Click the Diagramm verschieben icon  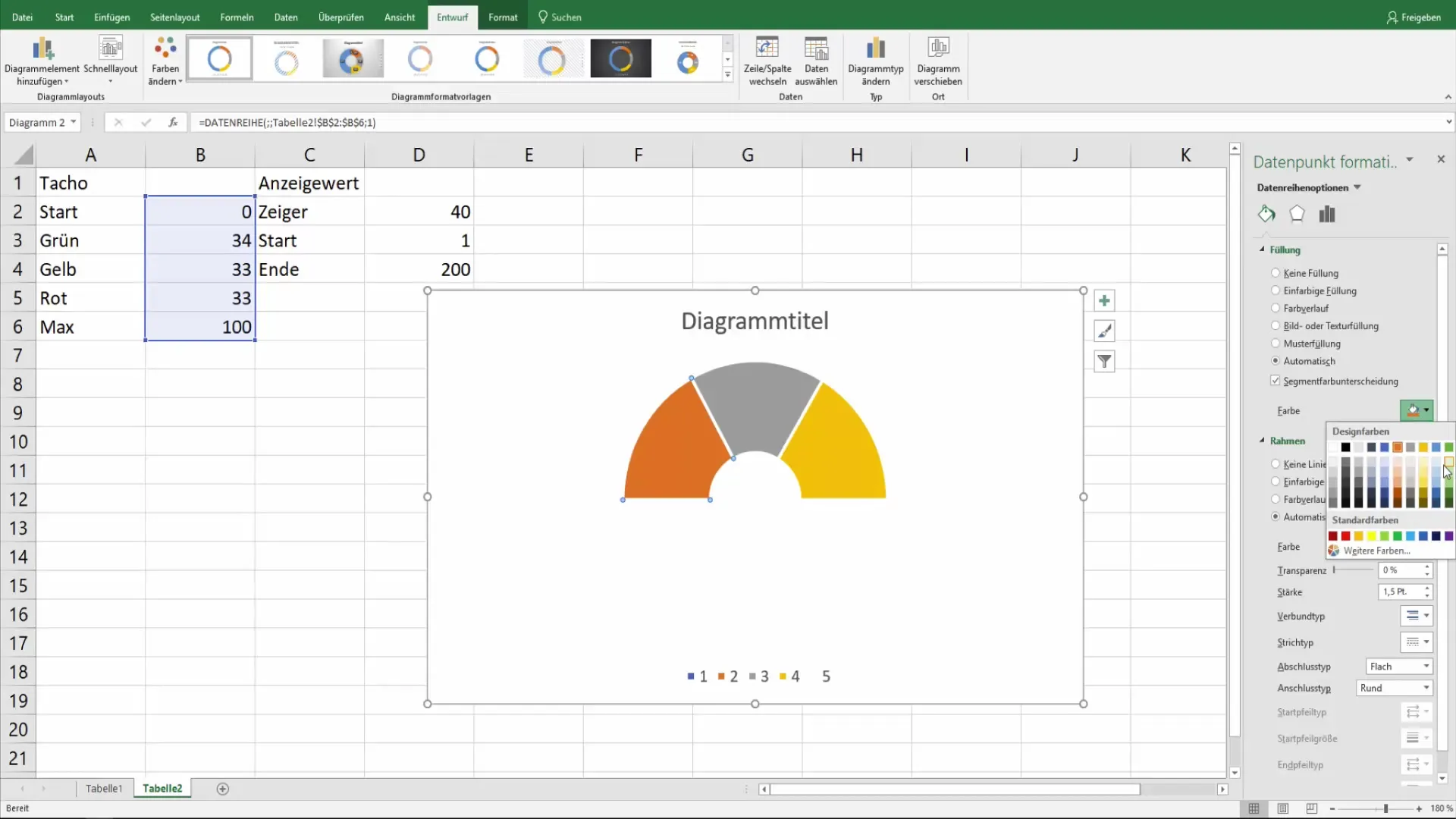tap(938, 49)
